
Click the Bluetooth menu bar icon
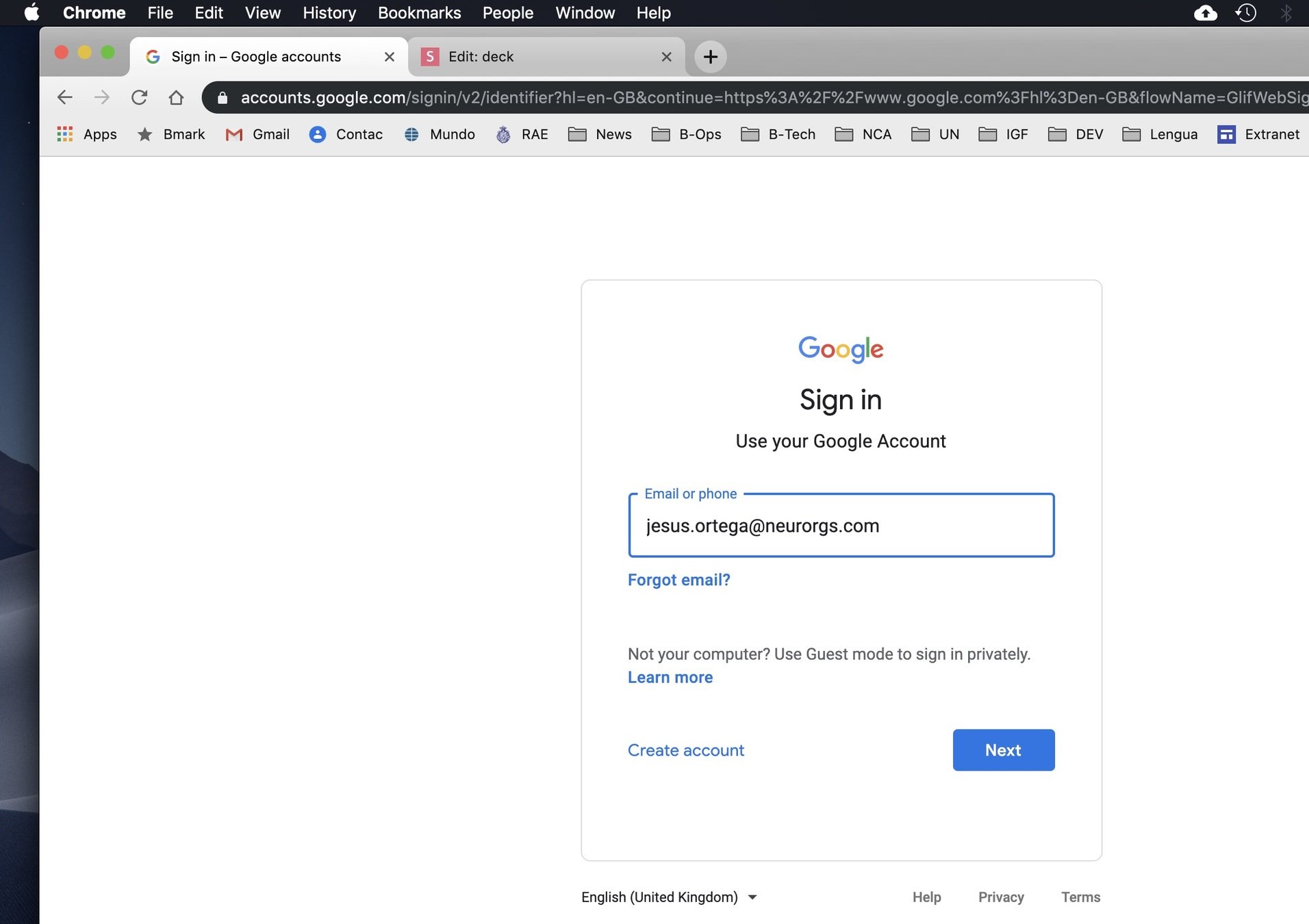(1286, 13)
